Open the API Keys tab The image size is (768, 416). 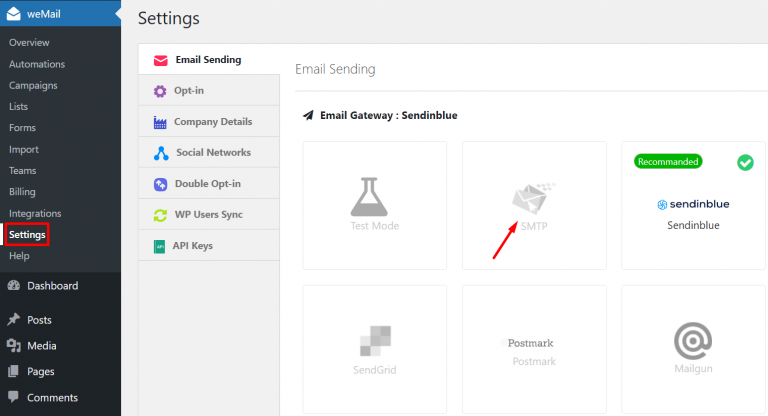[x=193, y=246]
